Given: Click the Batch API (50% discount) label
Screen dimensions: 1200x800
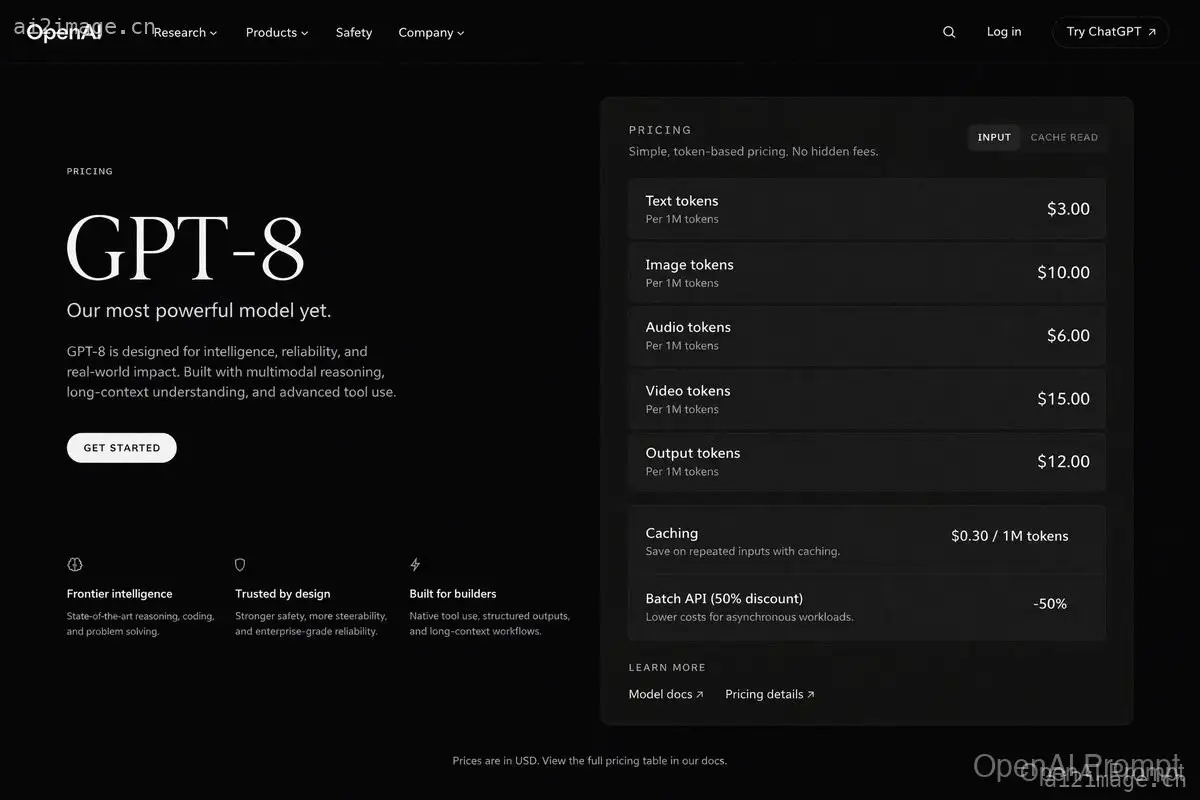Looking at the screenshot, I should [724, 598].
